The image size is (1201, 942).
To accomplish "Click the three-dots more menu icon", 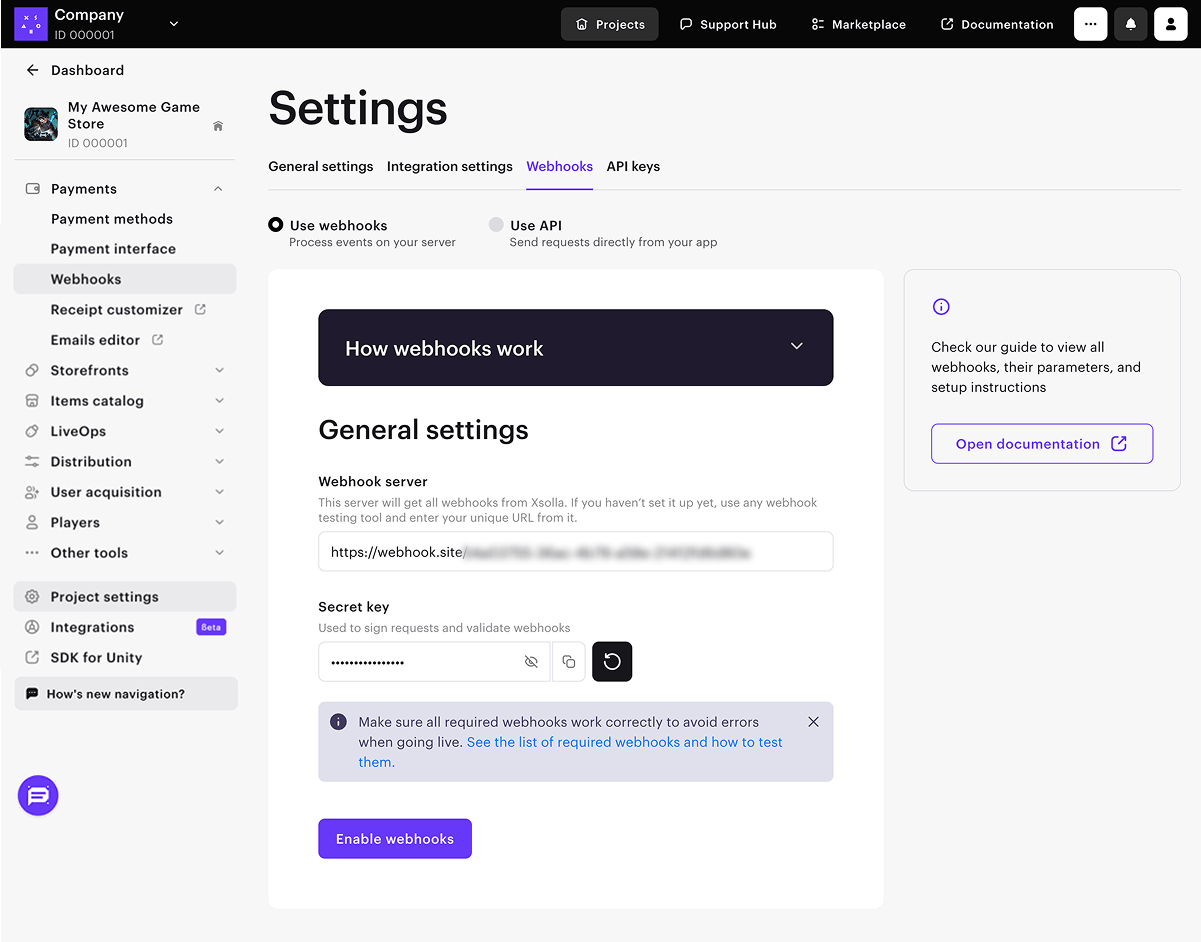I will click(1090, 24).
